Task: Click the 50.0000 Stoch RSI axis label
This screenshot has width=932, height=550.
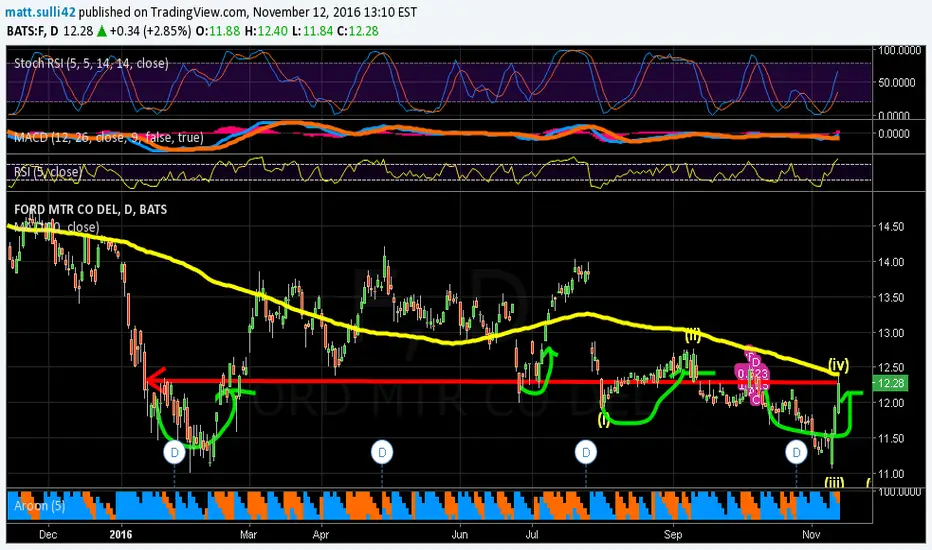Action: tap(897, 83)
